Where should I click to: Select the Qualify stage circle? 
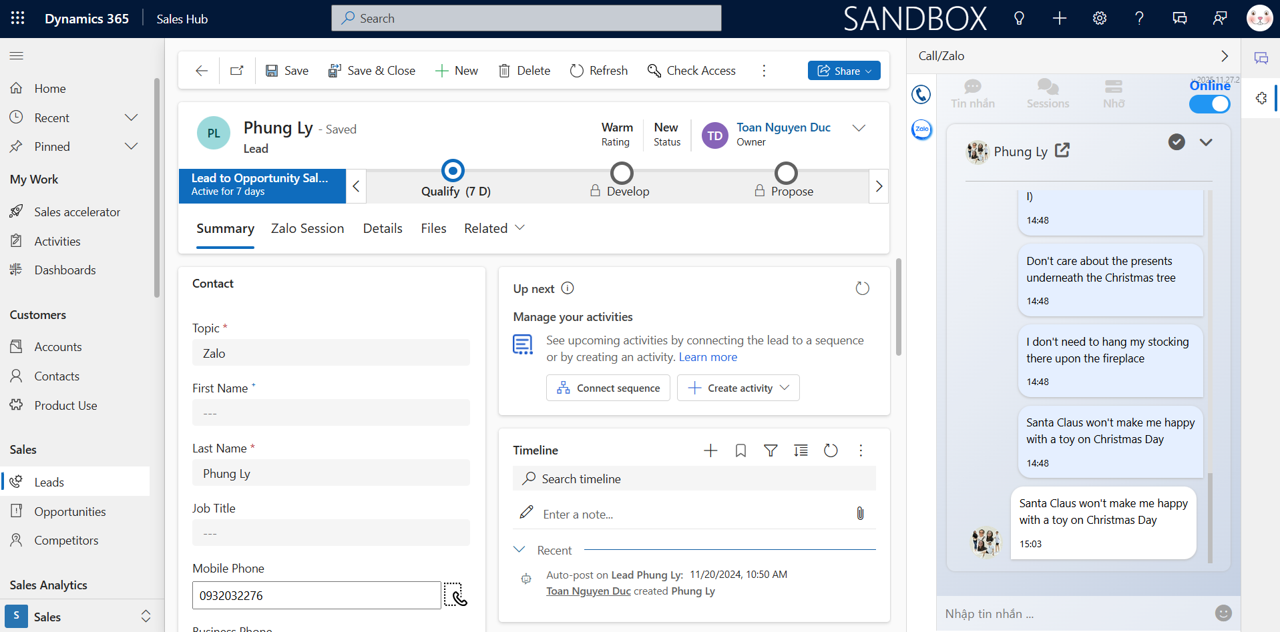[x=453, y=171]
